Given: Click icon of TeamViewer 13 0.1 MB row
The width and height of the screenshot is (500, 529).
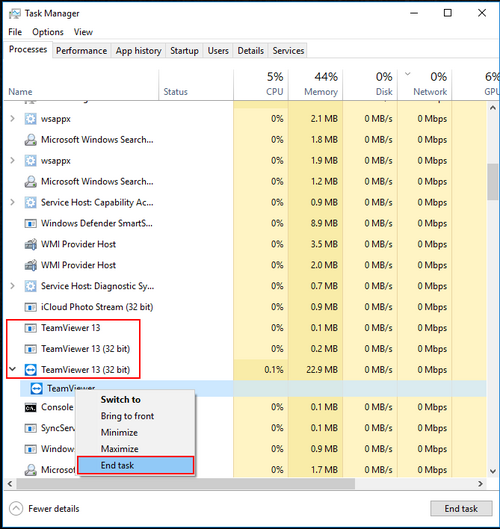Looking at the screenshot, I should coord(30,328).
